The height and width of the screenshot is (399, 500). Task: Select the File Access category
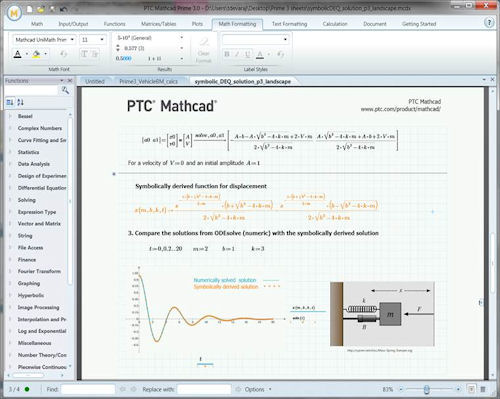pyautogui.click(x=30, y=248)
